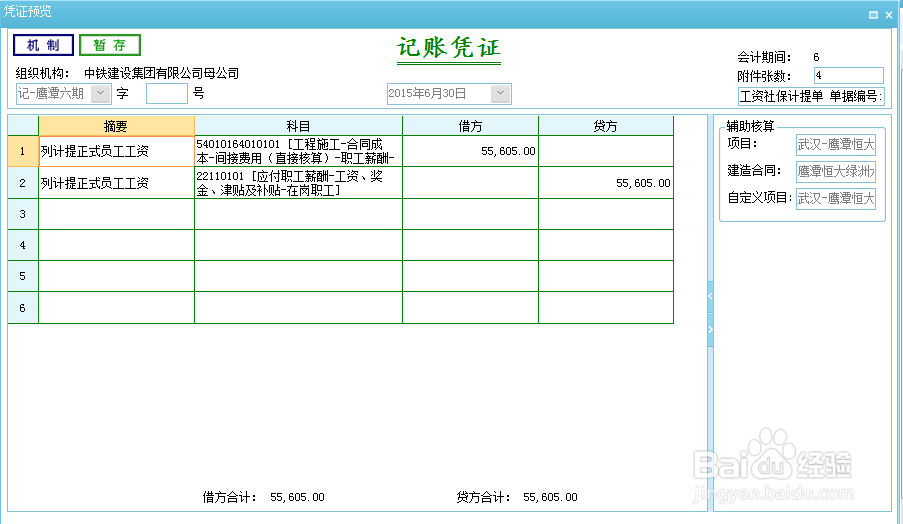
Task: Select row number 3 header
Action: pos(22,214)
